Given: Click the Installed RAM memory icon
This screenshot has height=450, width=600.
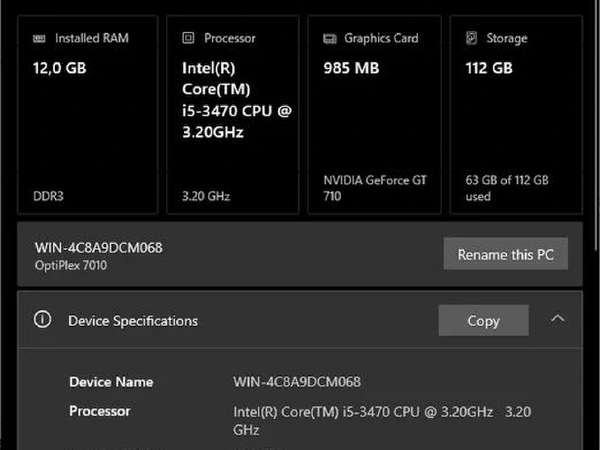Looking at the screenshot, I should click(x=39, y=38).
